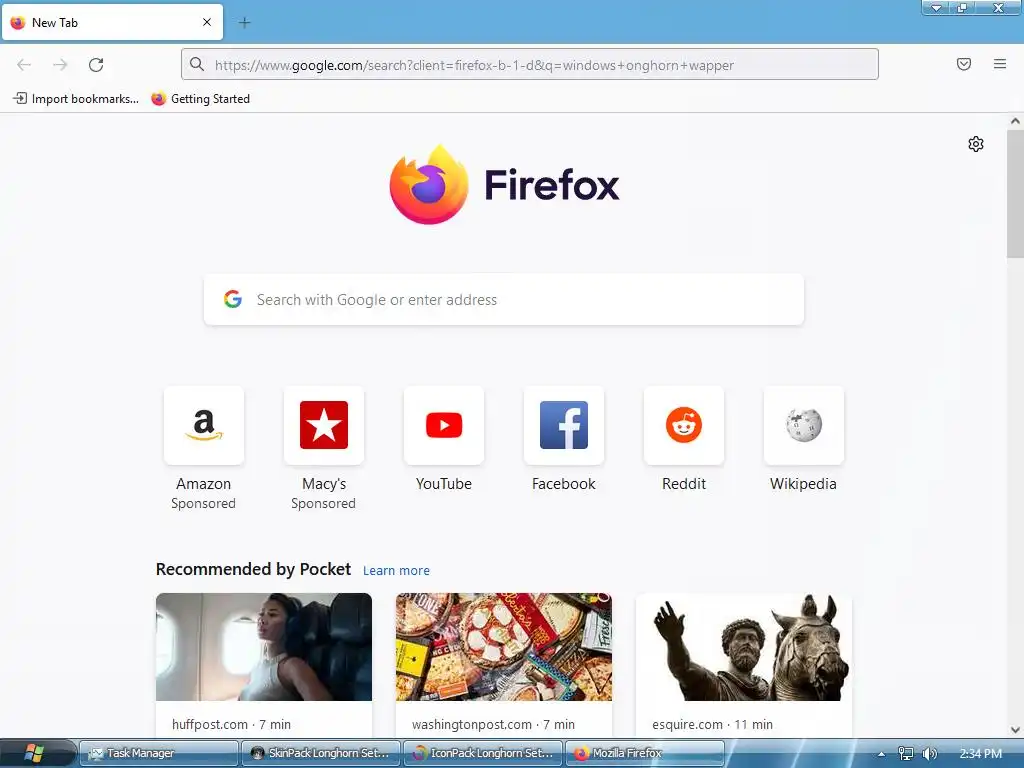Screen dimensions: 1024x768
Task: Click the vertical scrollbar thumb
Action: (1015, 194)
